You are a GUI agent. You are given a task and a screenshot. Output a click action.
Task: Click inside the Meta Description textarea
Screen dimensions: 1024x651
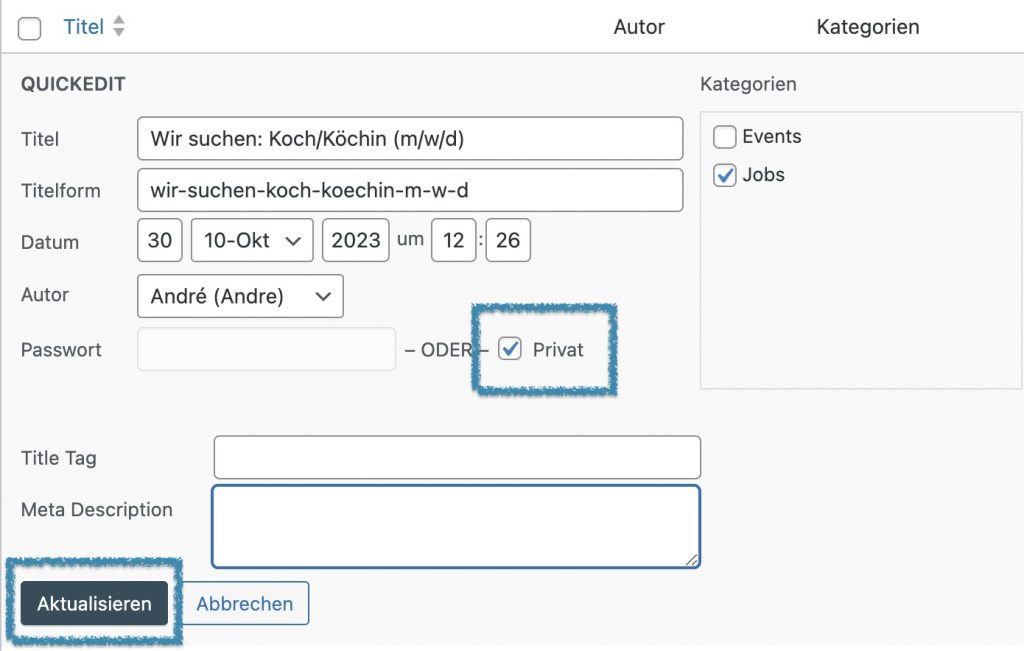click(455, 526)
